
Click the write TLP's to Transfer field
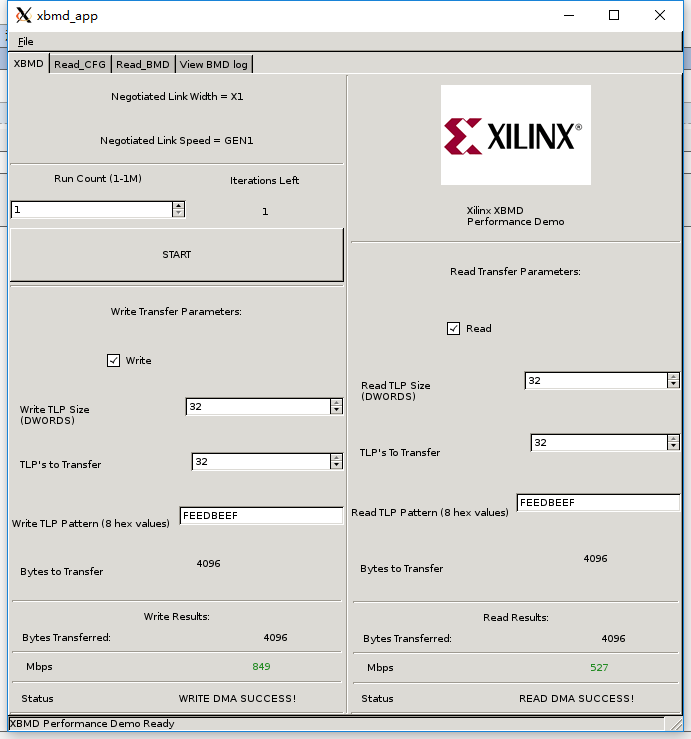(261, 461)
